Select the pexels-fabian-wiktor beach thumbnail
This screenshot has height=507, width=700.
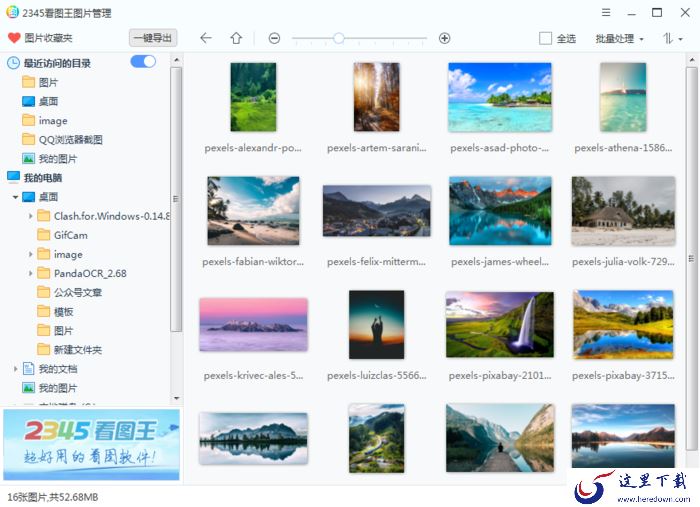point(253,211)
